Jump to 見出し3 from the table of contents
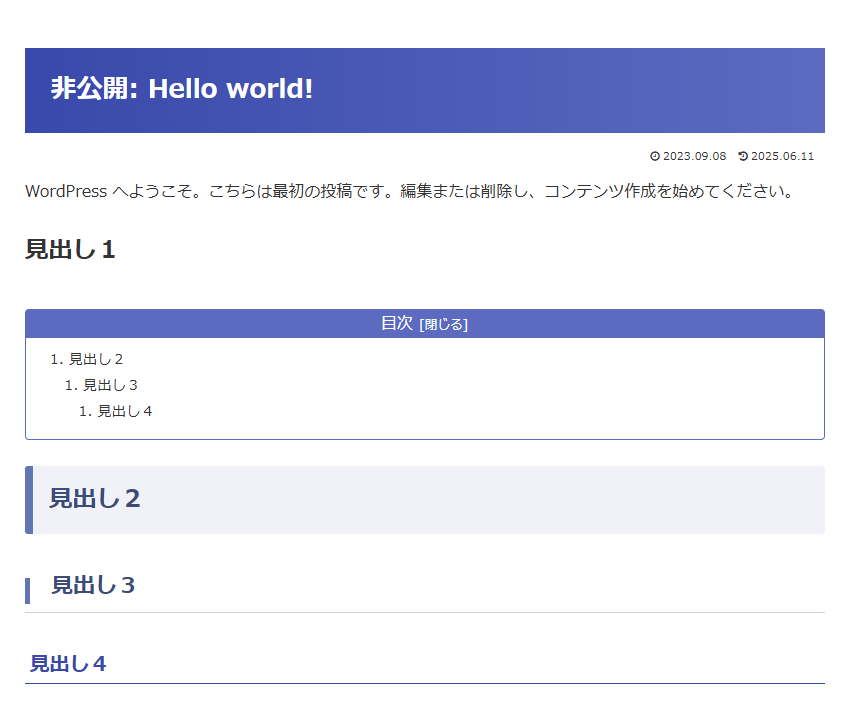Screen dimensions: 849x721 (x=110, y=385)
